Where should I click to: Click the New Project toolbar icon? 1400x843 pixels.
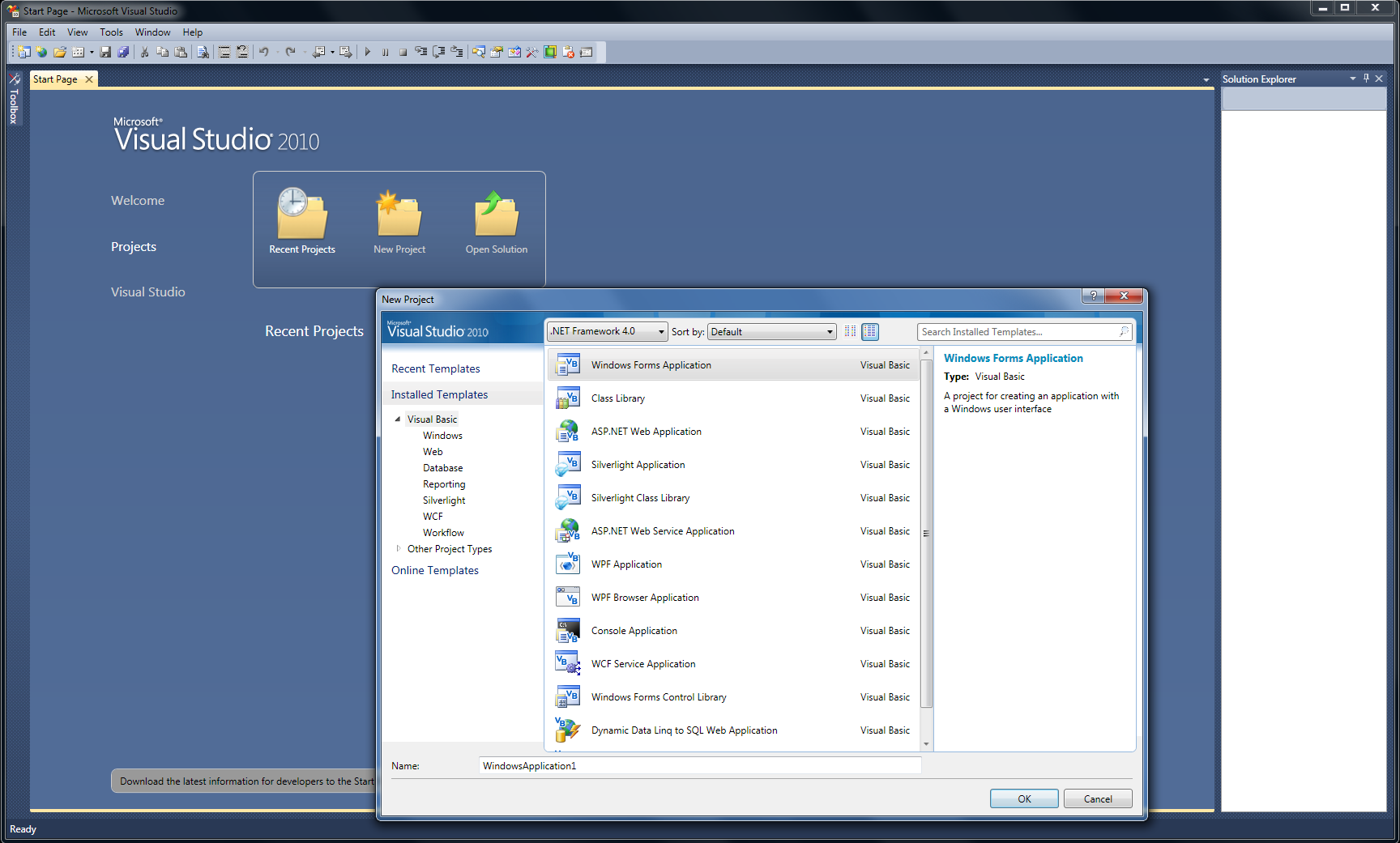[23, 52]
